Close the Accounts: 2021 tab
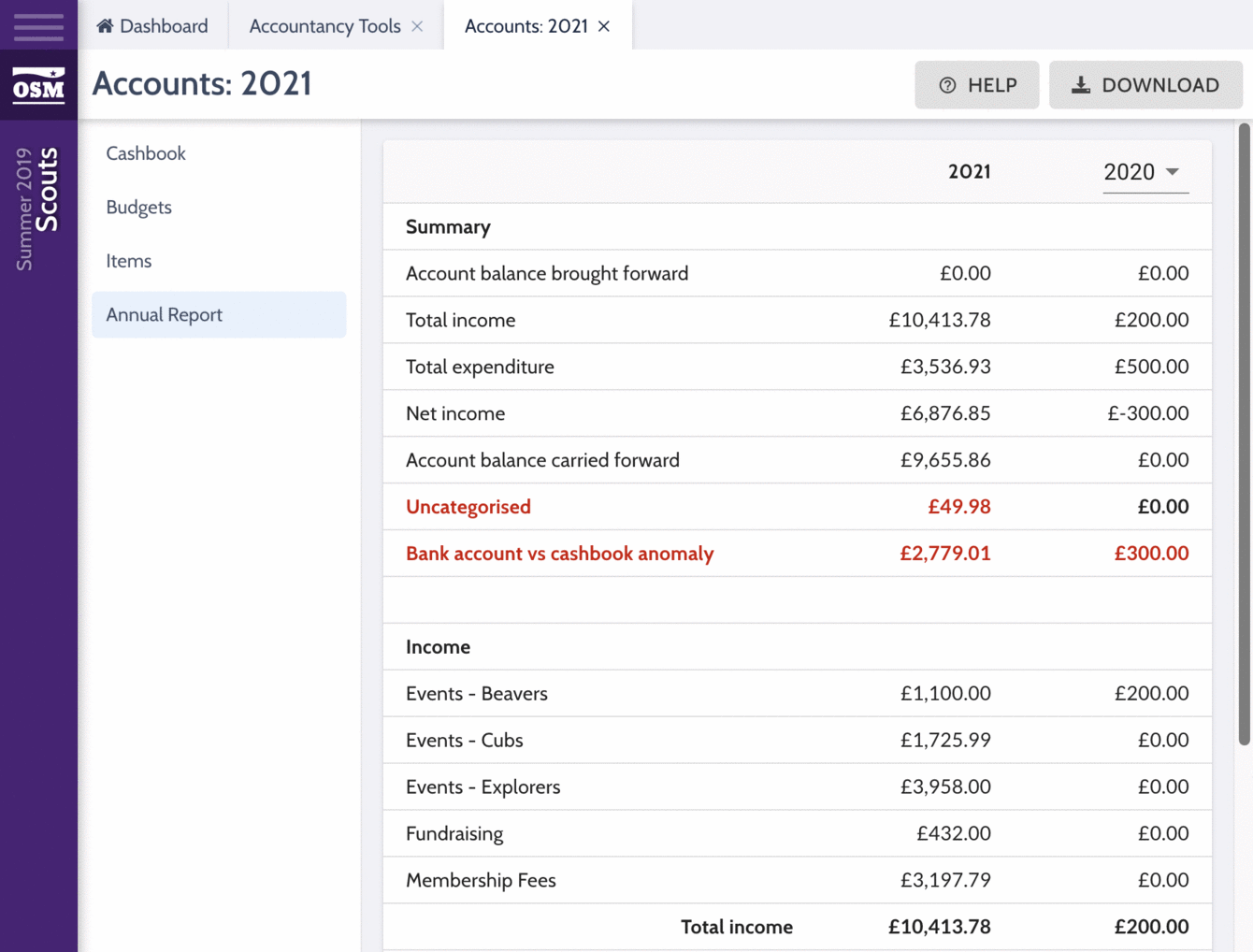 [x=605, y=26]
